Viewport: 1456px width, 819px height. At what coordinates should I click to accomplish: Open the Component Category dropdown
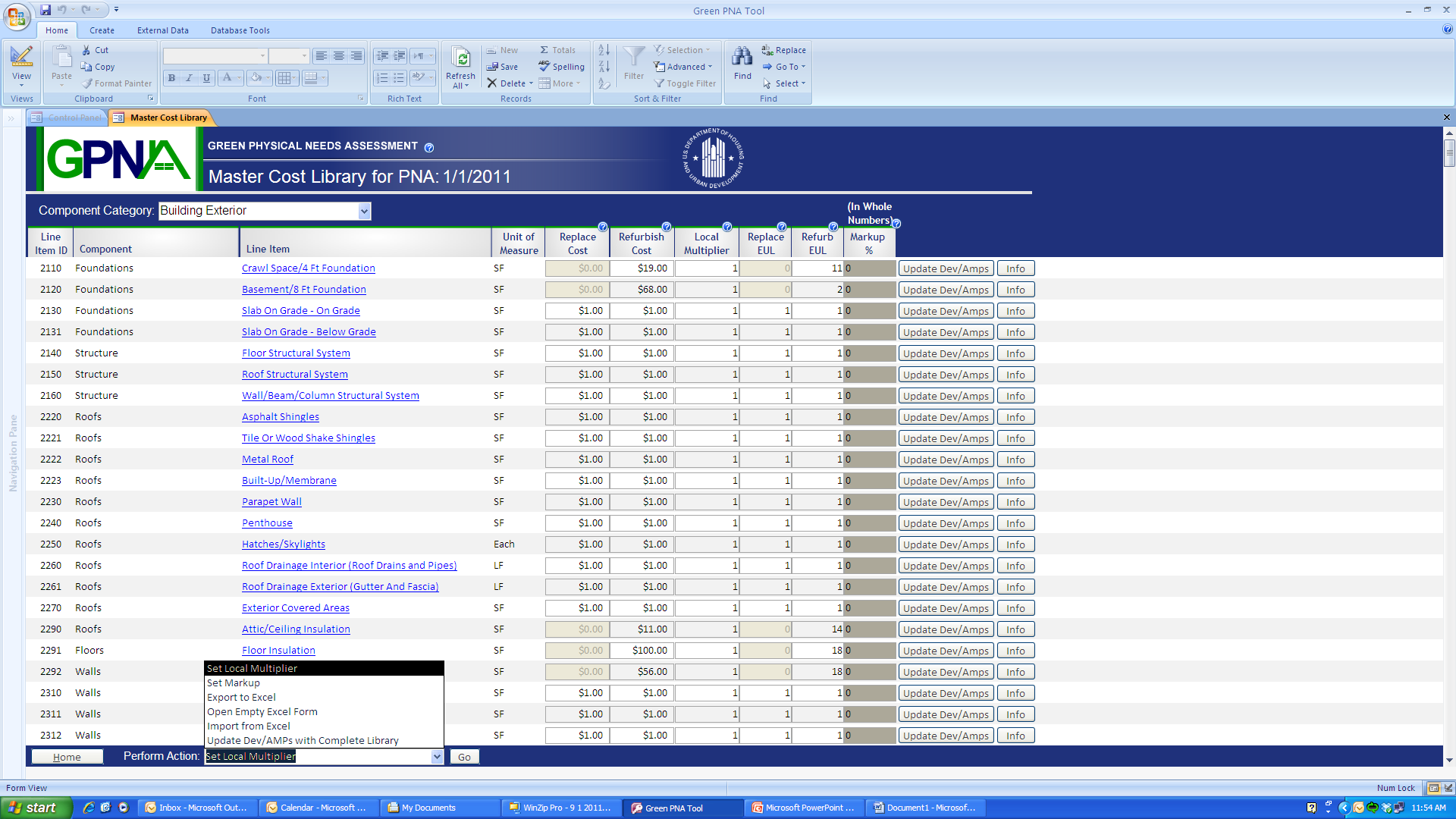pos(365,212)
